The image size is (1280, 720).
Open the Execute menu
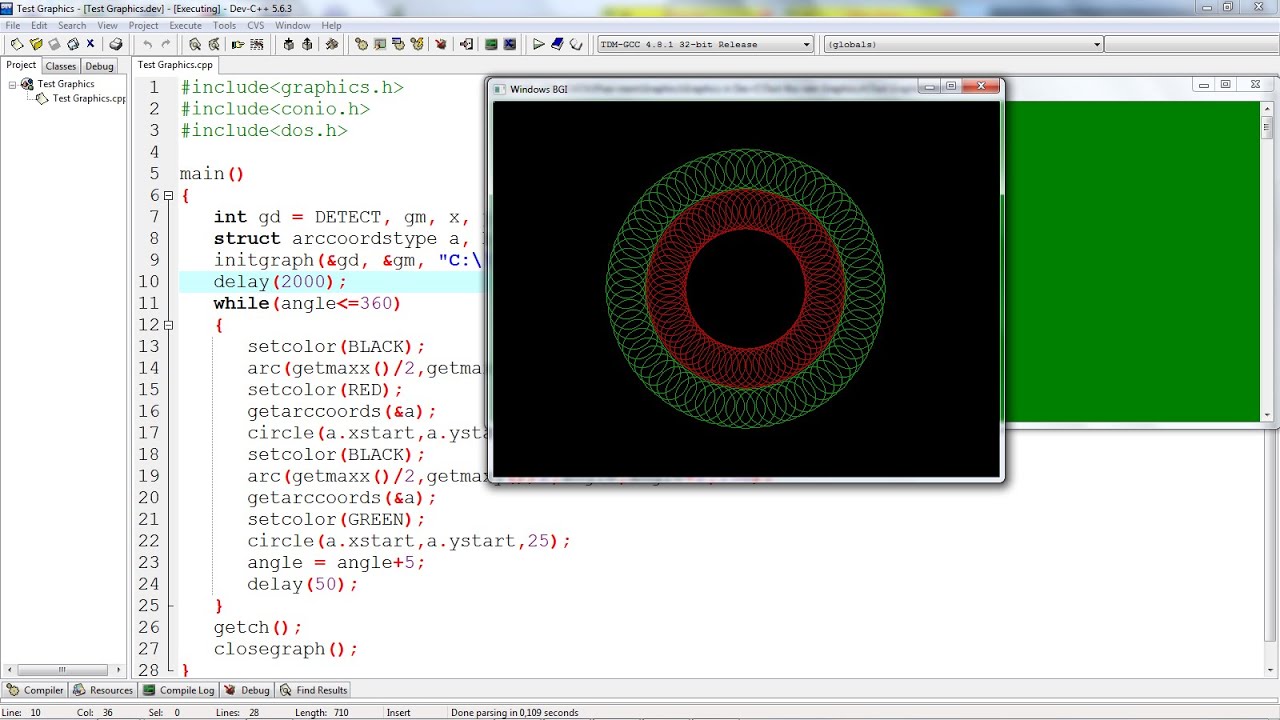185,25
